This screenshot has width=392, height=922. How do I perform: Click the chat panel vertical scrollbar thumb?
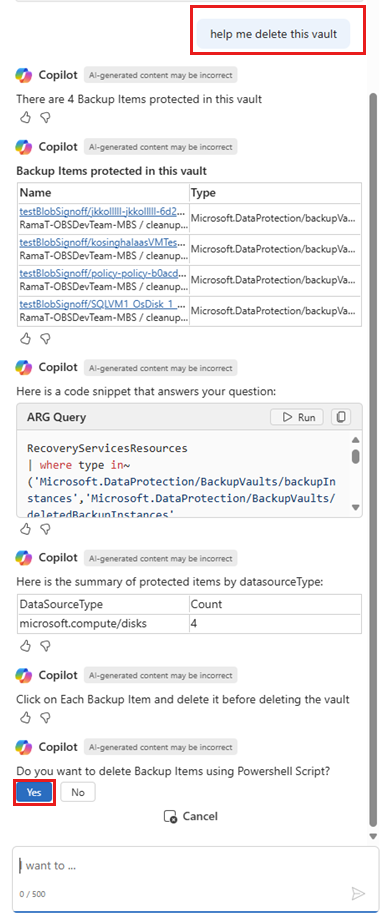click(x=373, y=459)
